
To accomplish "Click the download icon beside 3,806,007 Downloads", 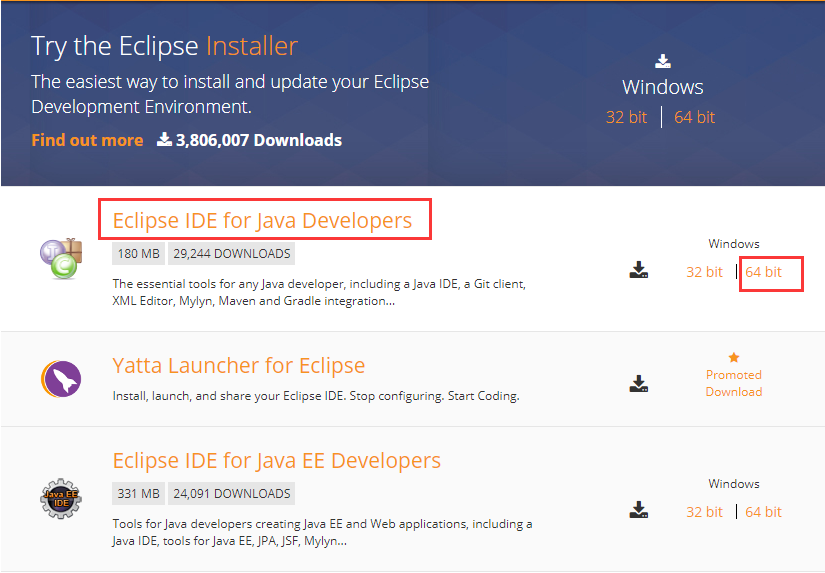I will pos(164,139).
